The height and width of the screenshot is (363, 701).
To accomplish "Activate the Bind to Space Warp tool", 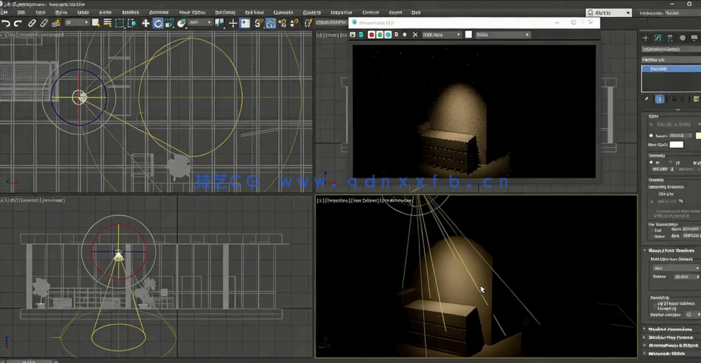I will [56, 23].
